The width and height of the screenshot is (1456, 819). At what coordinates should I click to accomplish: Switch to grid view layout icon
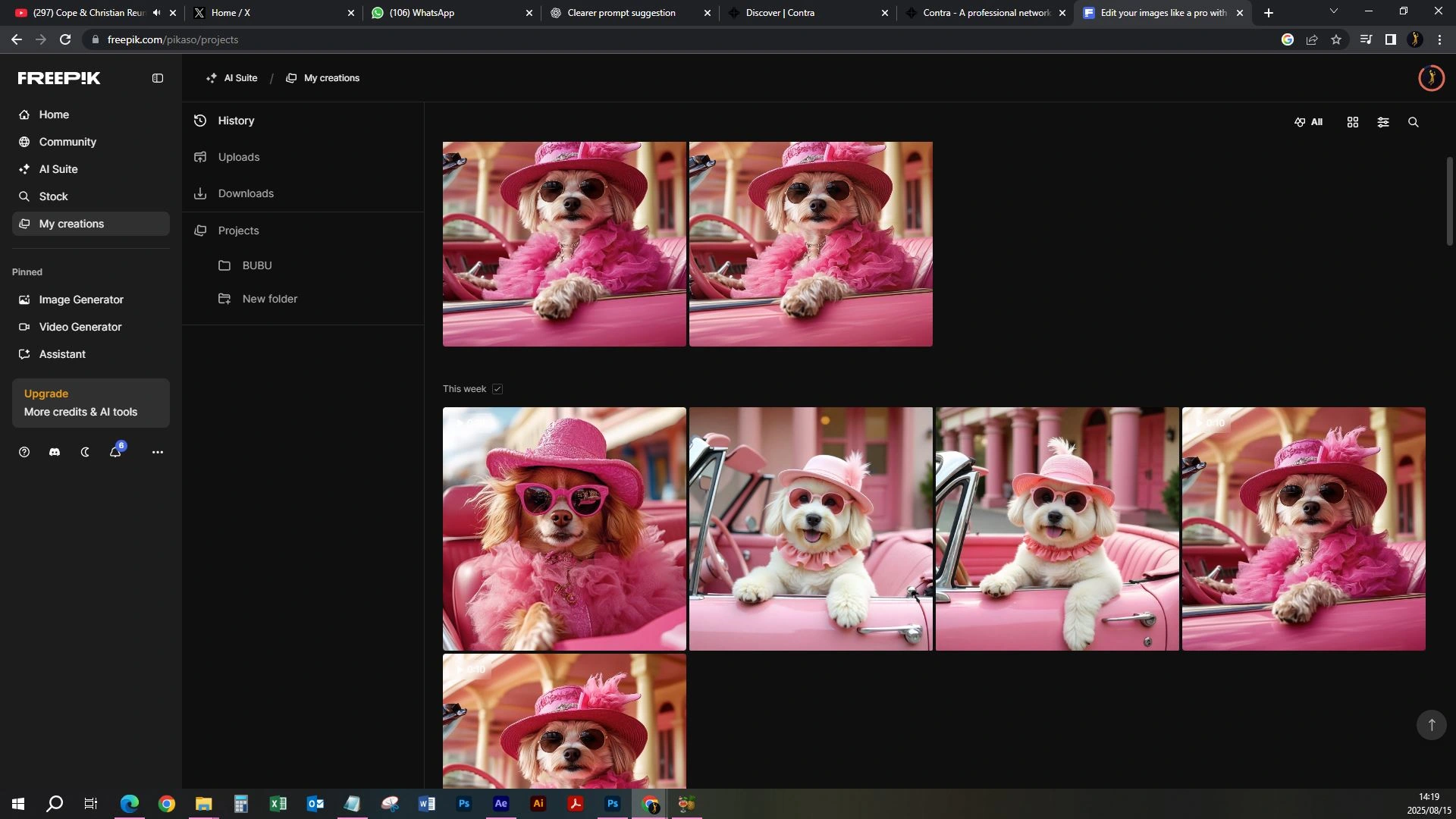tap(1353, 122)
